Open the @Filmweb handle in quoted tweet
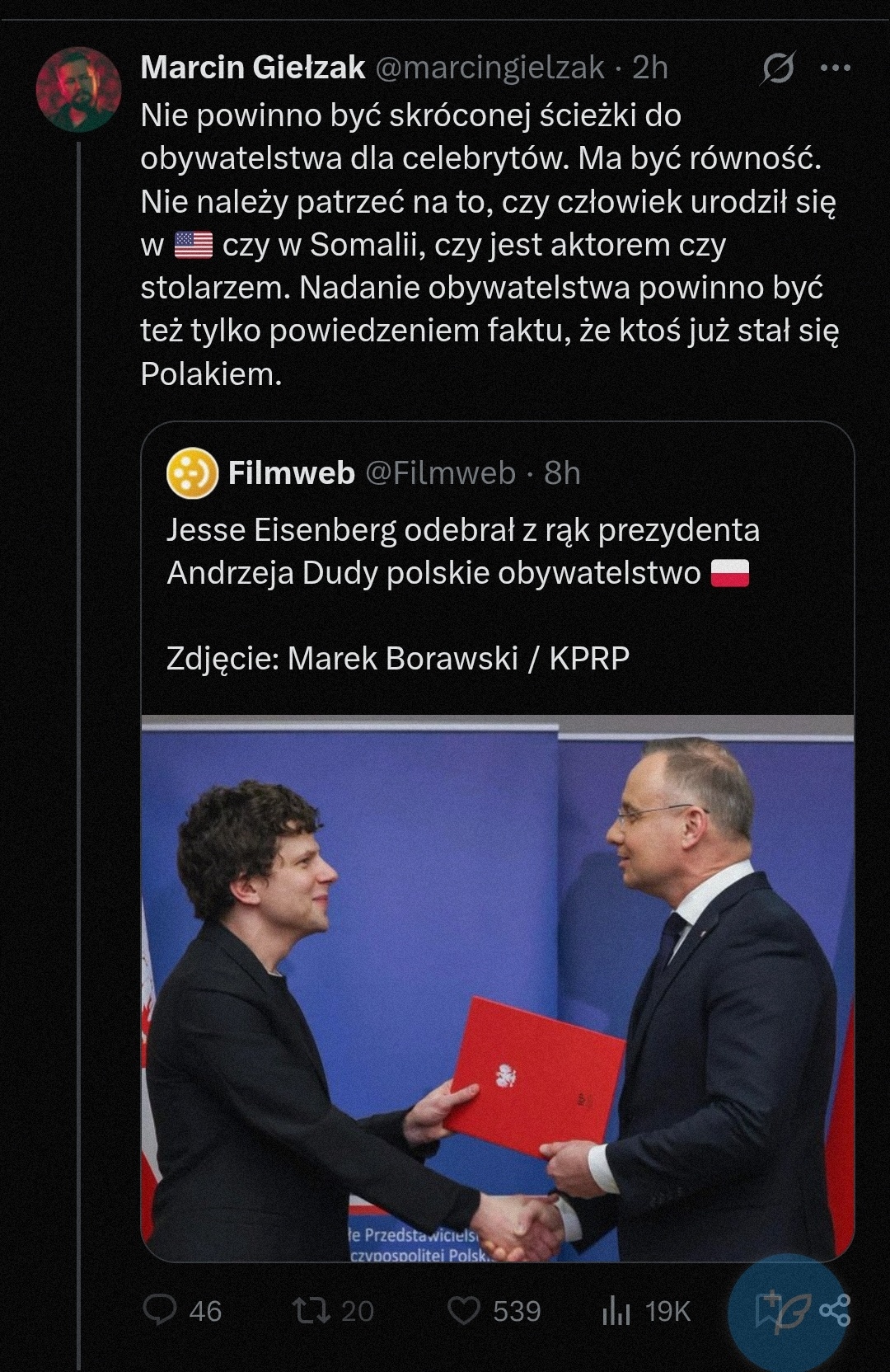Viewport: 890px width, 1372px height. pyautogui.click(x=440, y=473)
